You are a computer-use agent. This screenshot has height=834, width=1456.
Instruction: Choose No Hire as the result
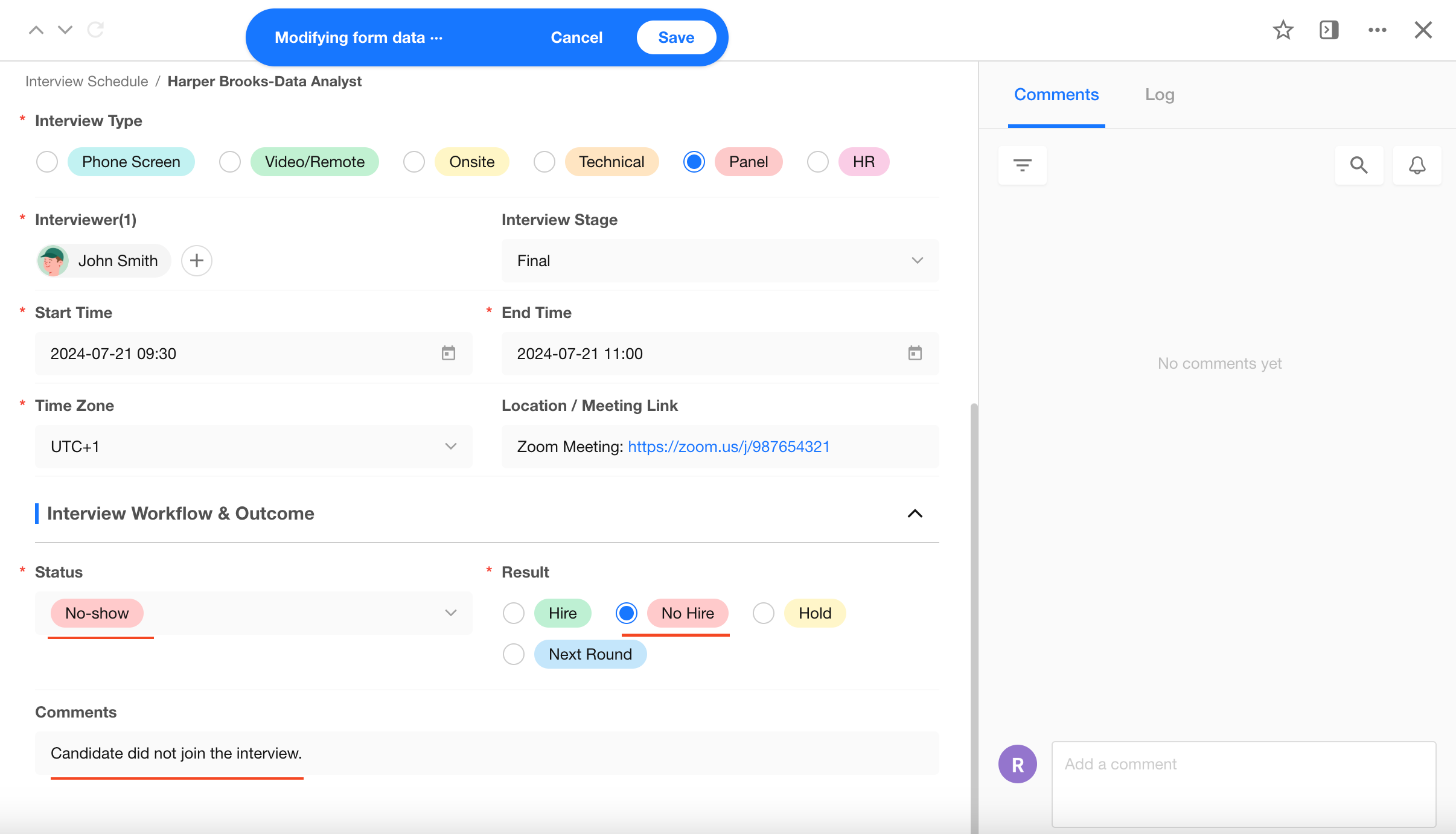[x=627, y=613]
